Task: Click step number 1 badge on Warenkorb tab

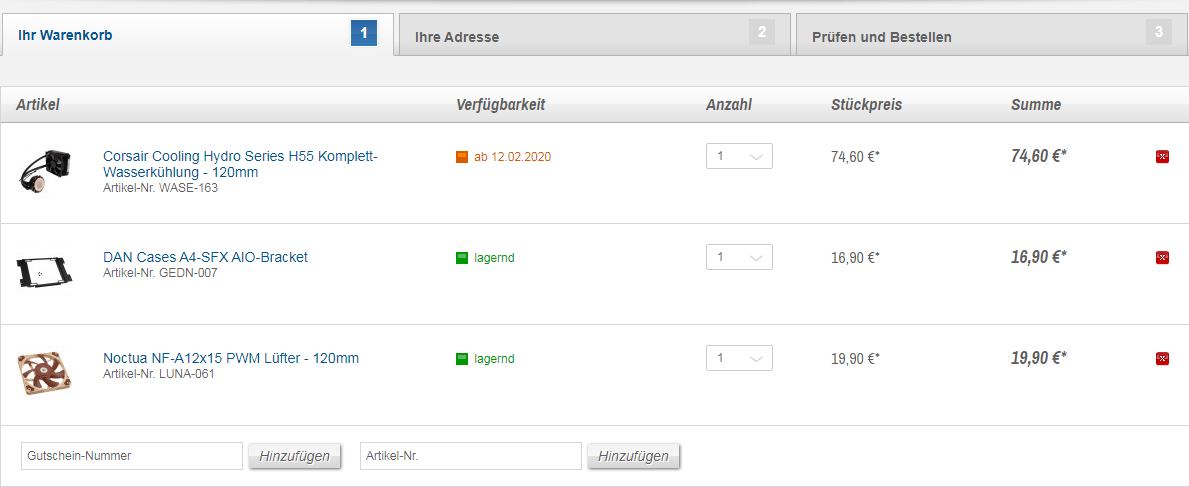Action: point(364,33)
